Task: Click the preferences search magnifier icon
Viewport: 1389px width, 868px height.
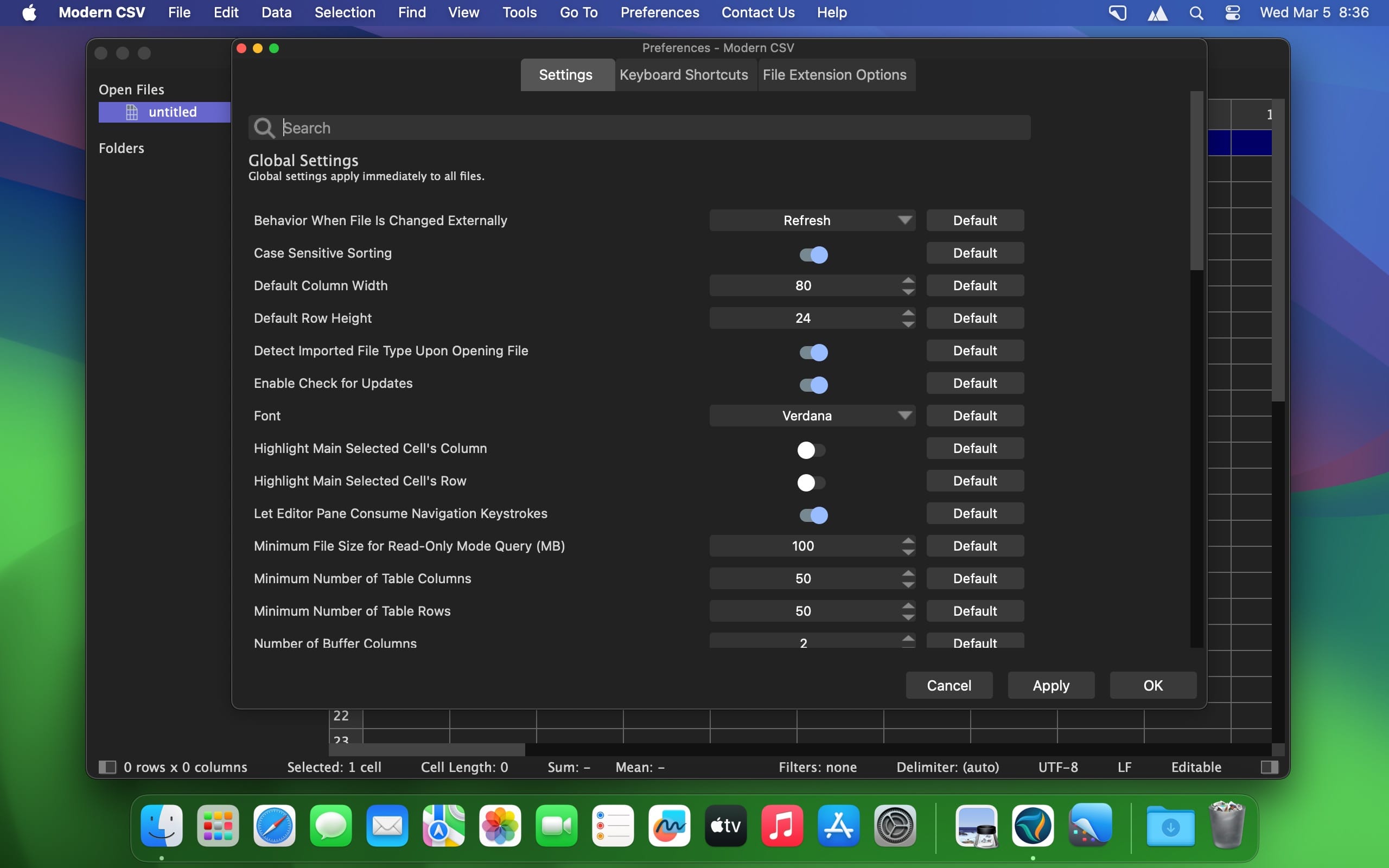Action: point(264,127)
